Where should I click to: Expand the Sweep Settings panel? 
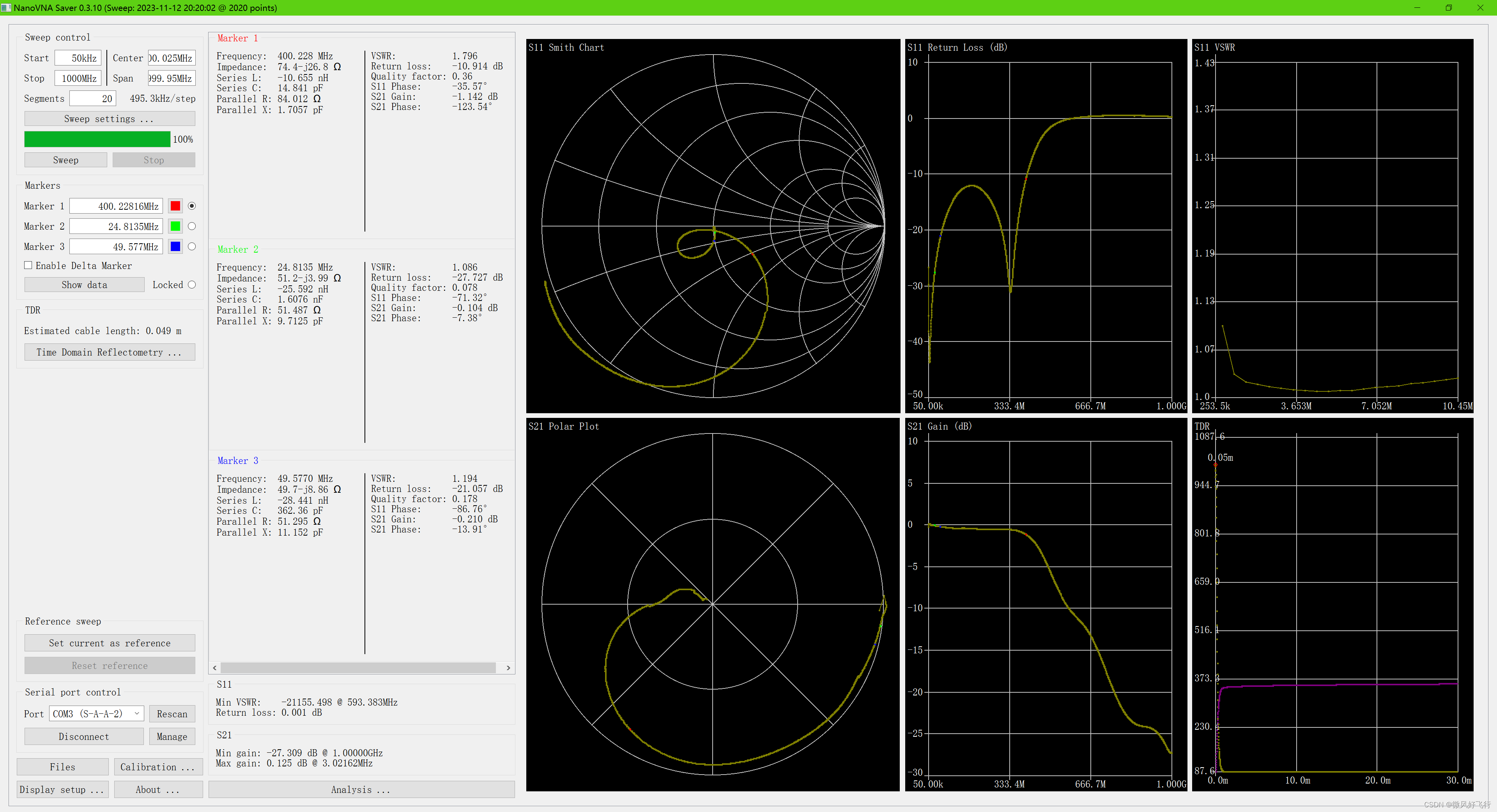pos(108,119)
